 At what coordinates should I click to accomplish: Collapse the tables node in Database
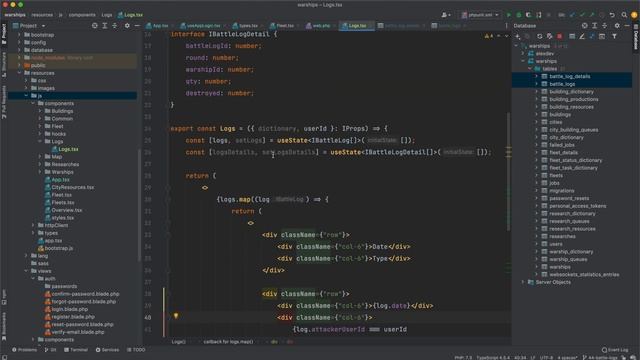tap(530, 69)
